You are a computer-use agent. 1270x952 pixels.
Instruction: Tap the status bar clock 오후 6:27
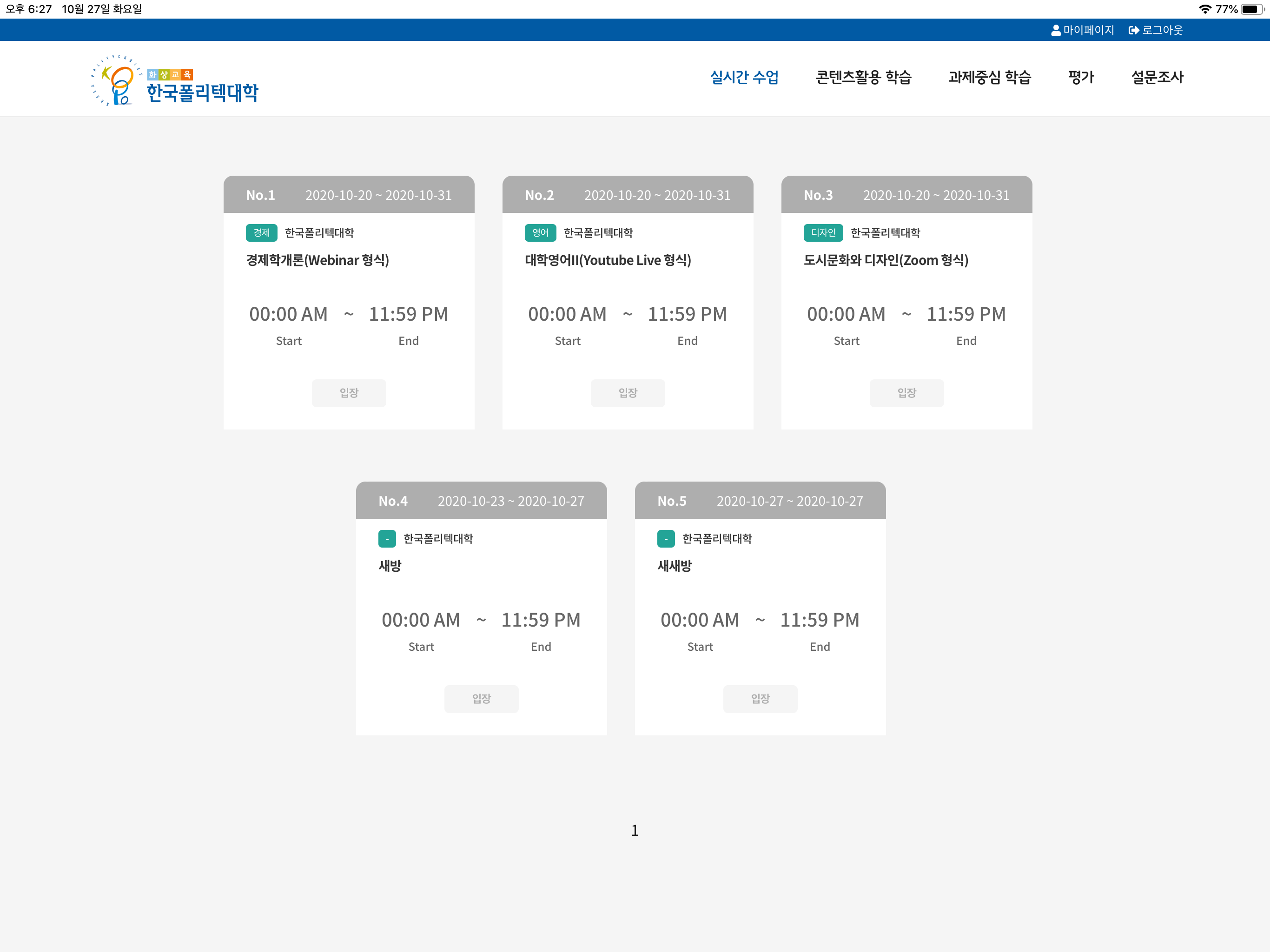29,9
